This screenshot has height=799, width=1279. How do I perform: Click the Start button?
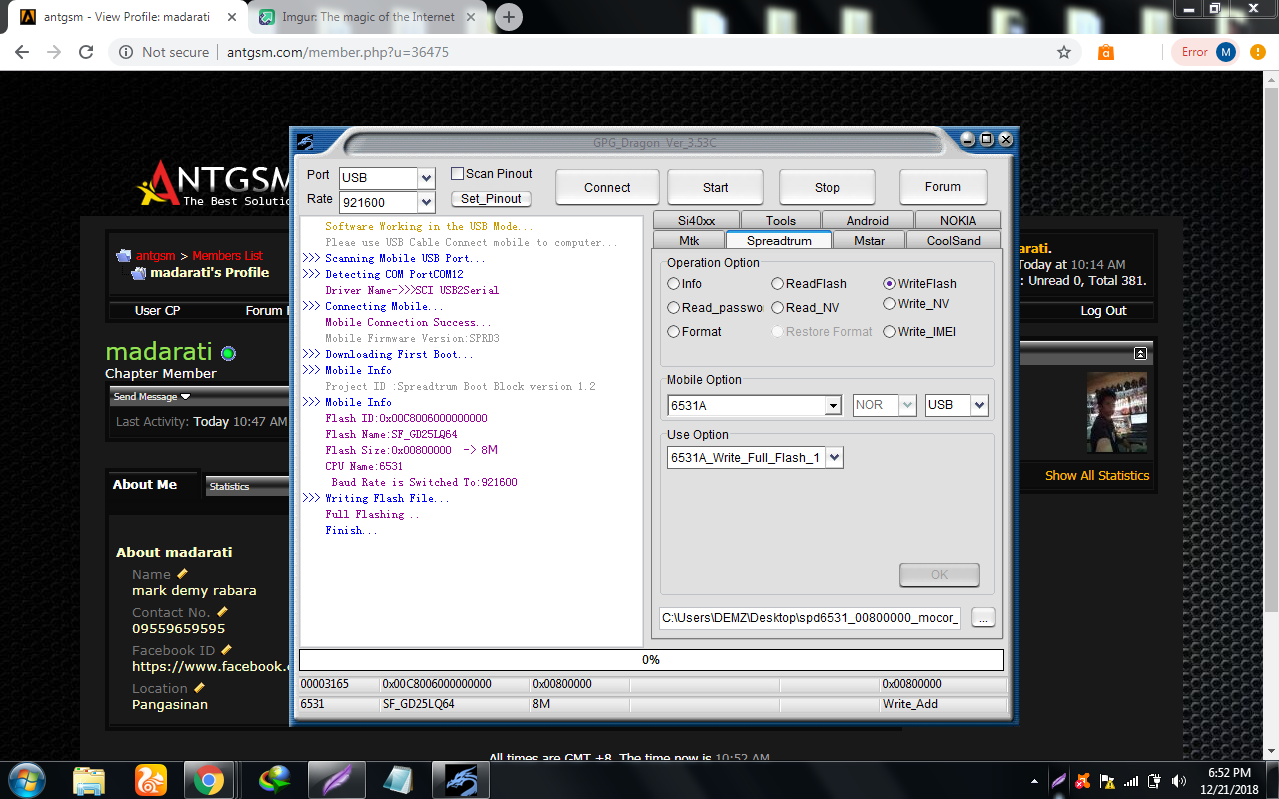pyautogui.click(x=715, y=187)
